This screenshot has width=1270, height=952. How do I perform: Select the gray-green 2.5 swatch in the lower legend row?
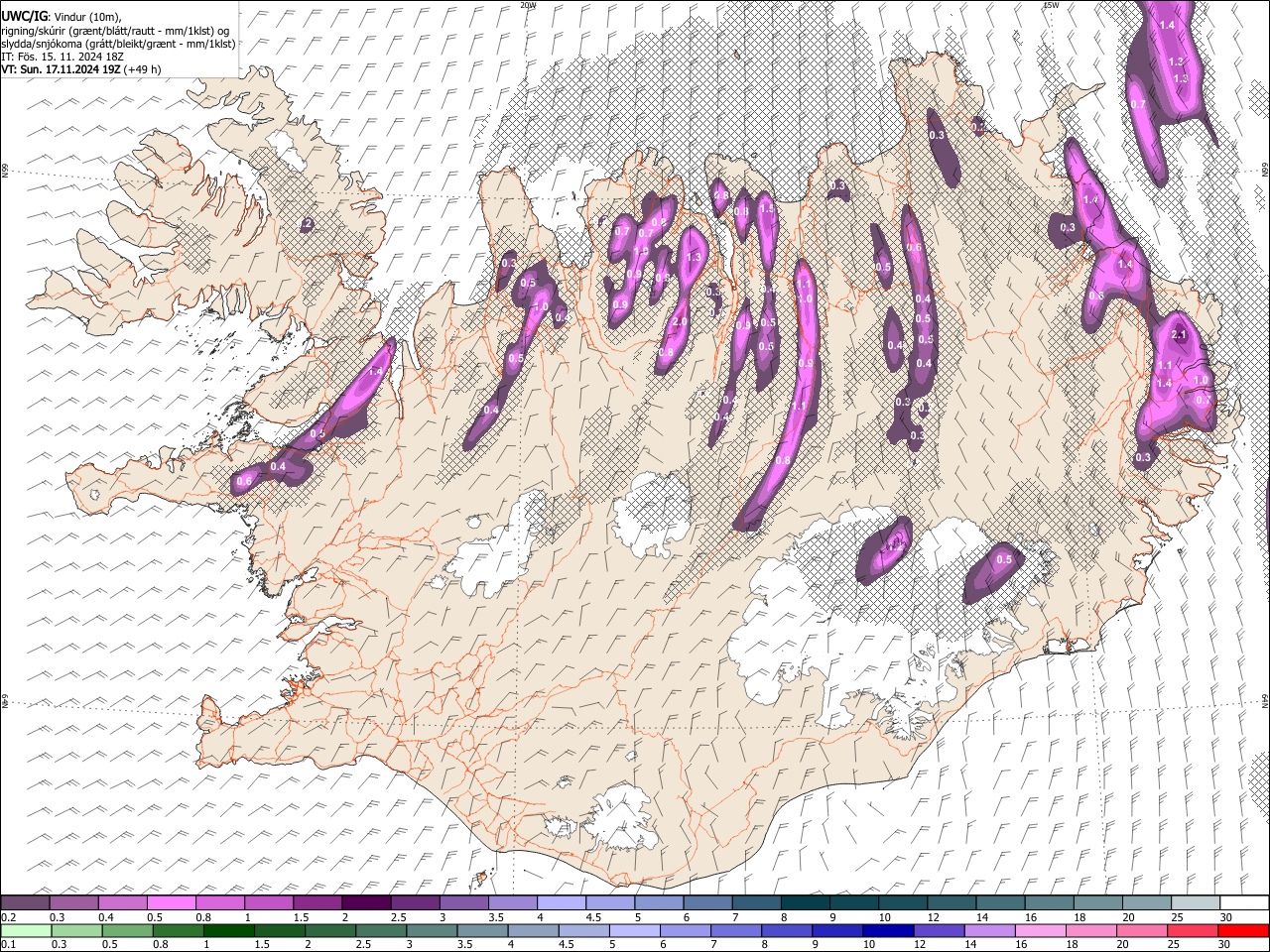381,930
